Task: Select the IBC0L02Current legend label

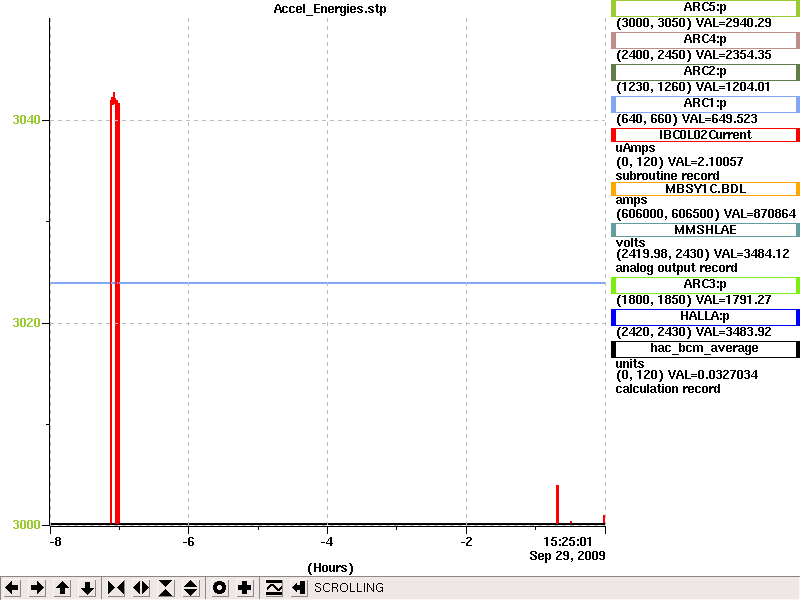Action: (x=705, y=135)
